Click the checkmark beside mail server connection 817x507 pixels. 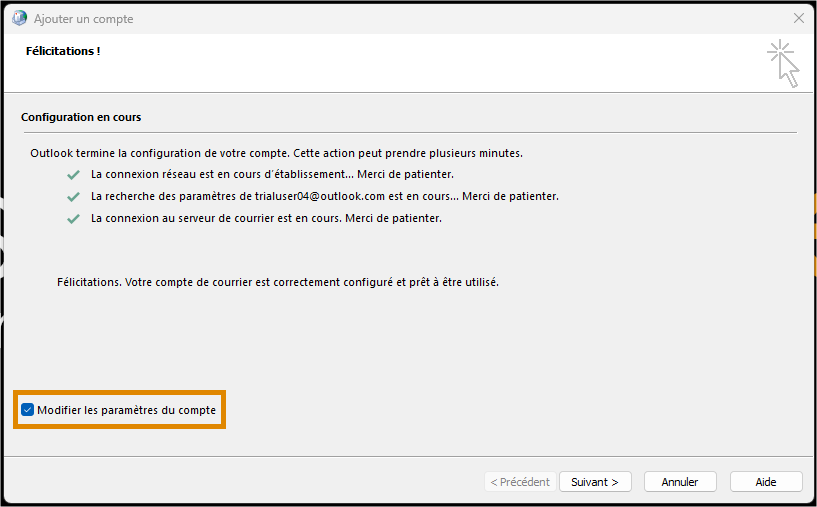pos(73,219)
